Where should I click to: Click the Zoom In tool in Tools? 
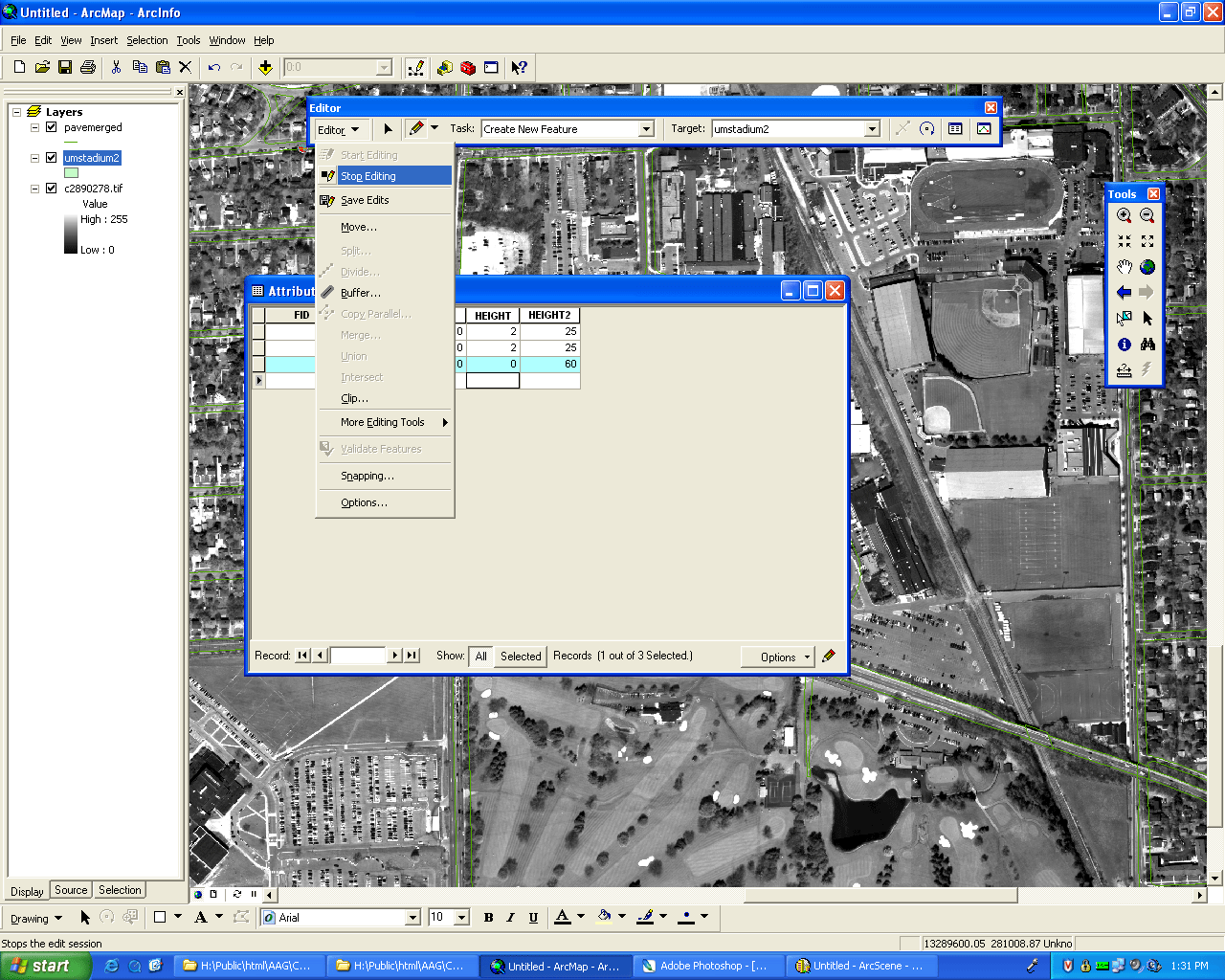click(1124, 216)
